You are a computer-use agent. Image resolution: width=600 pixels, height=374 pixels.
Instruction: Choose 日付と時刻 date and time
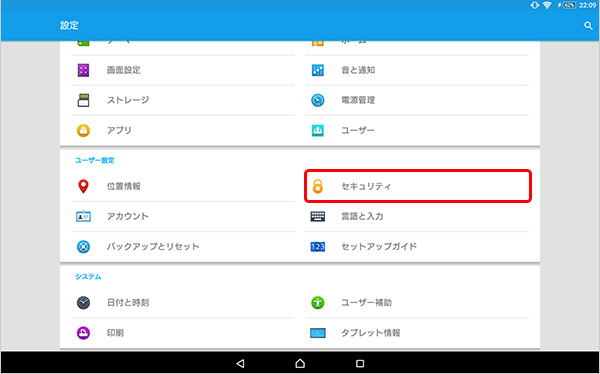point(183,303)
